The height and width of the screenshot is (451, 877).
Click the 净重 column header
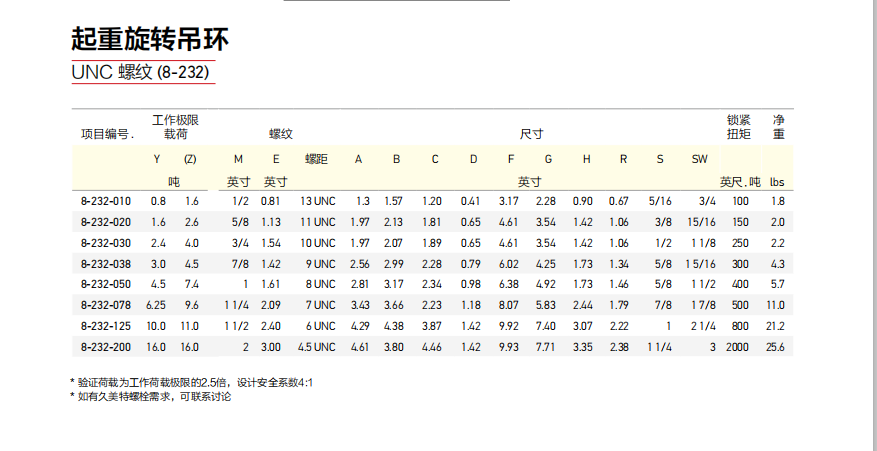coord(779,126)
